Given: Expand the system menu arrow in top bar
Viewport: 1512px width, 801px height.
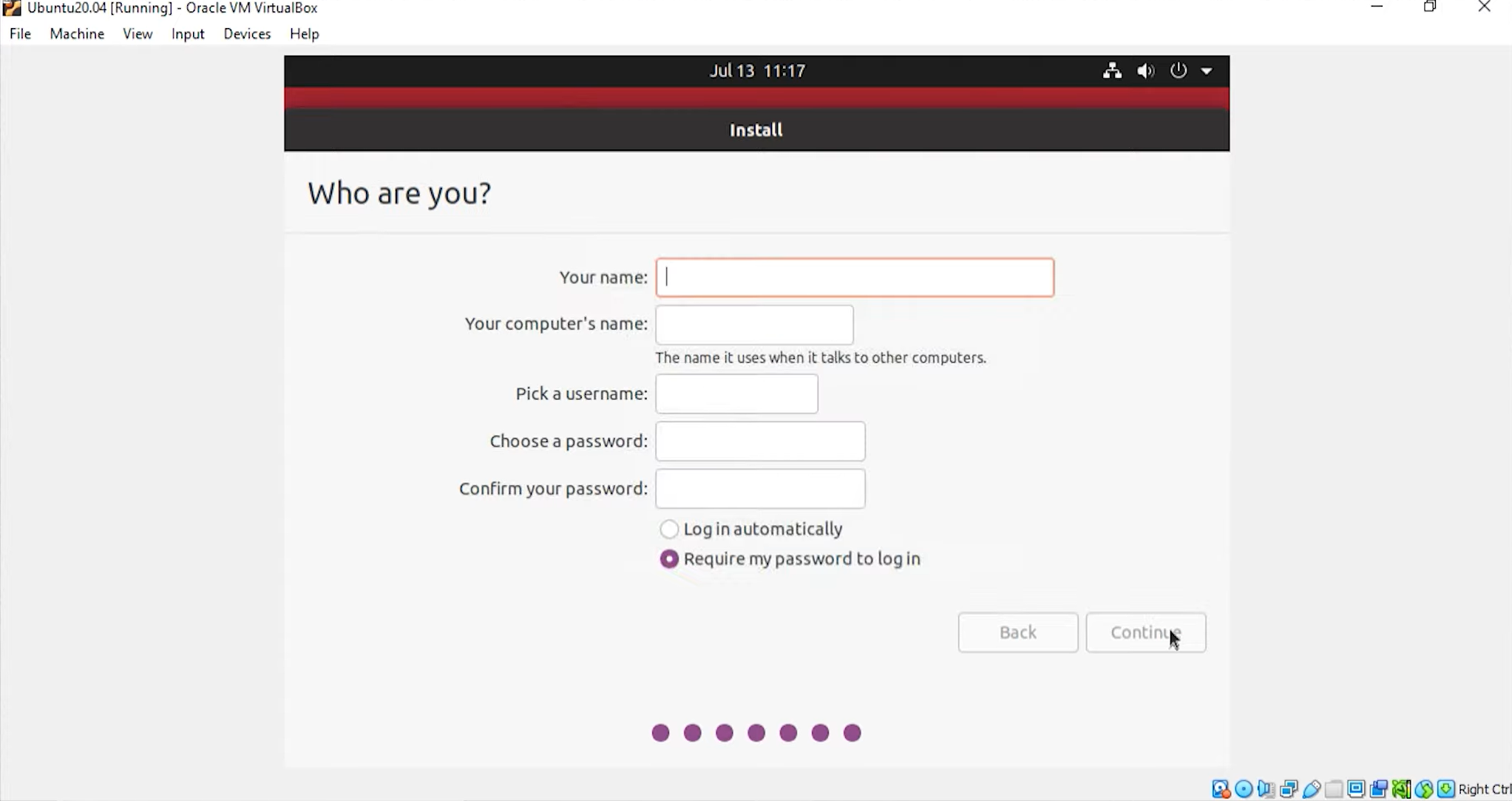Looking at the screenshot, I should tap(1207, 71).
